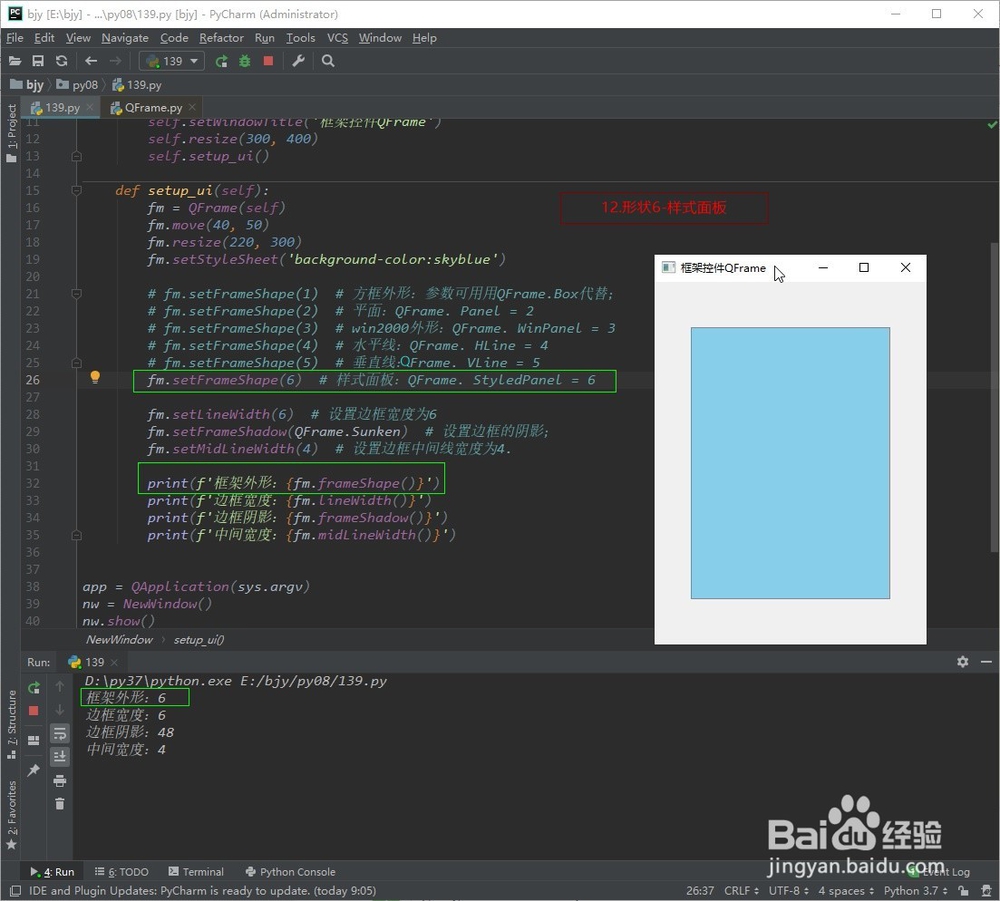
Task: Select the 139.py breadcrumb item
Action: point(137,85)
